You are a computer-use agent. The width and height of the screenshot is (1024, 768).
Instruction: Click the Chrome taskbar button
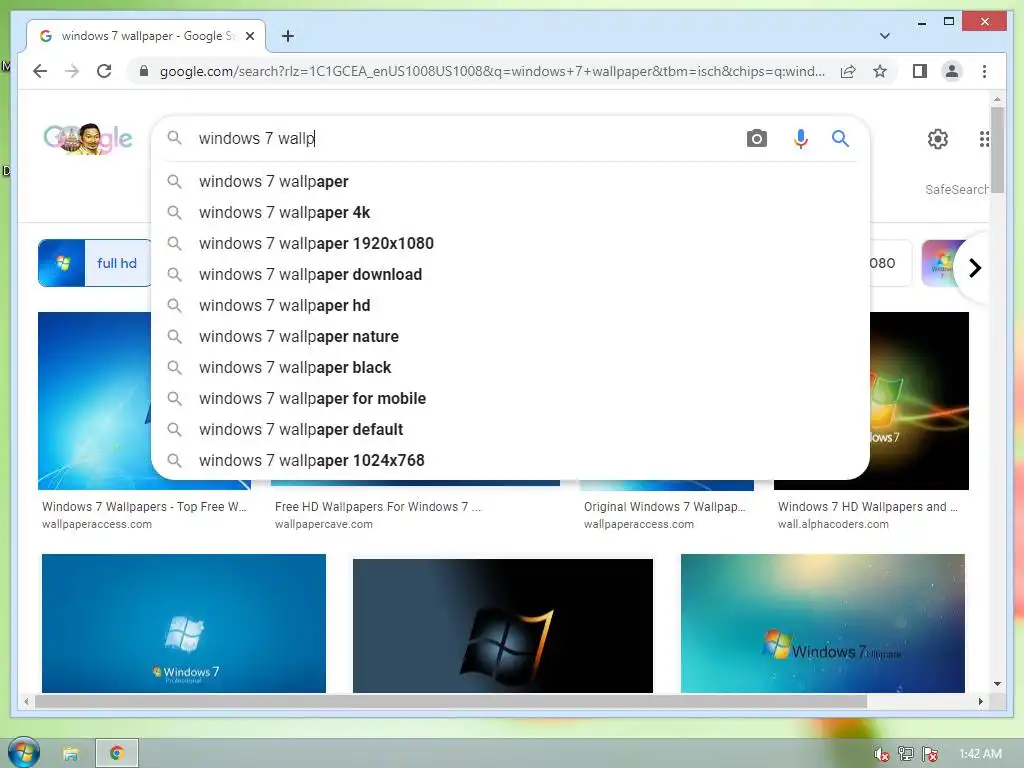tap(117, 754)
